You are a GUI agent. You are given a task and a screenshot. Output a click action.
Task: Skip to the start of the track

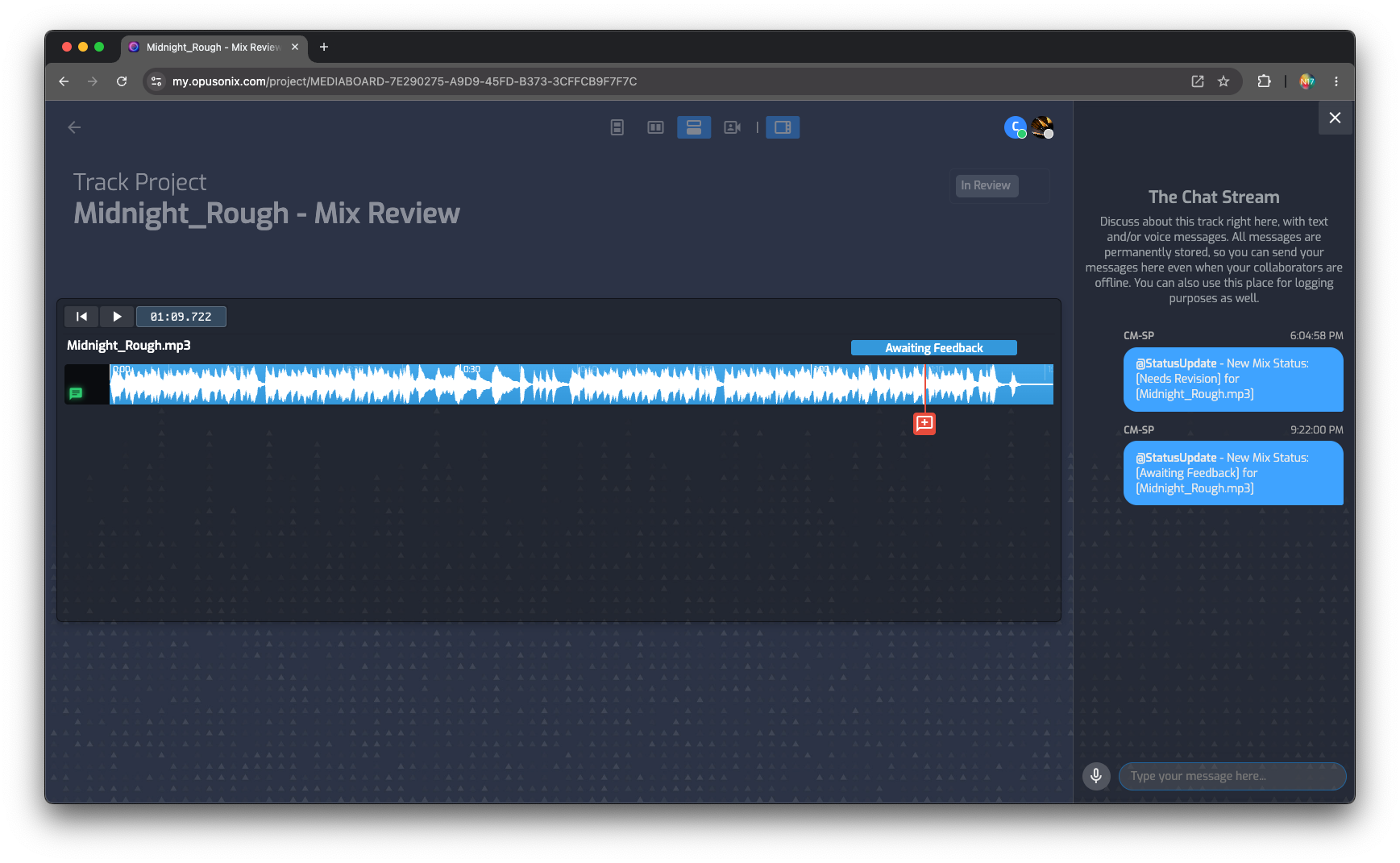tap(81, 317)
